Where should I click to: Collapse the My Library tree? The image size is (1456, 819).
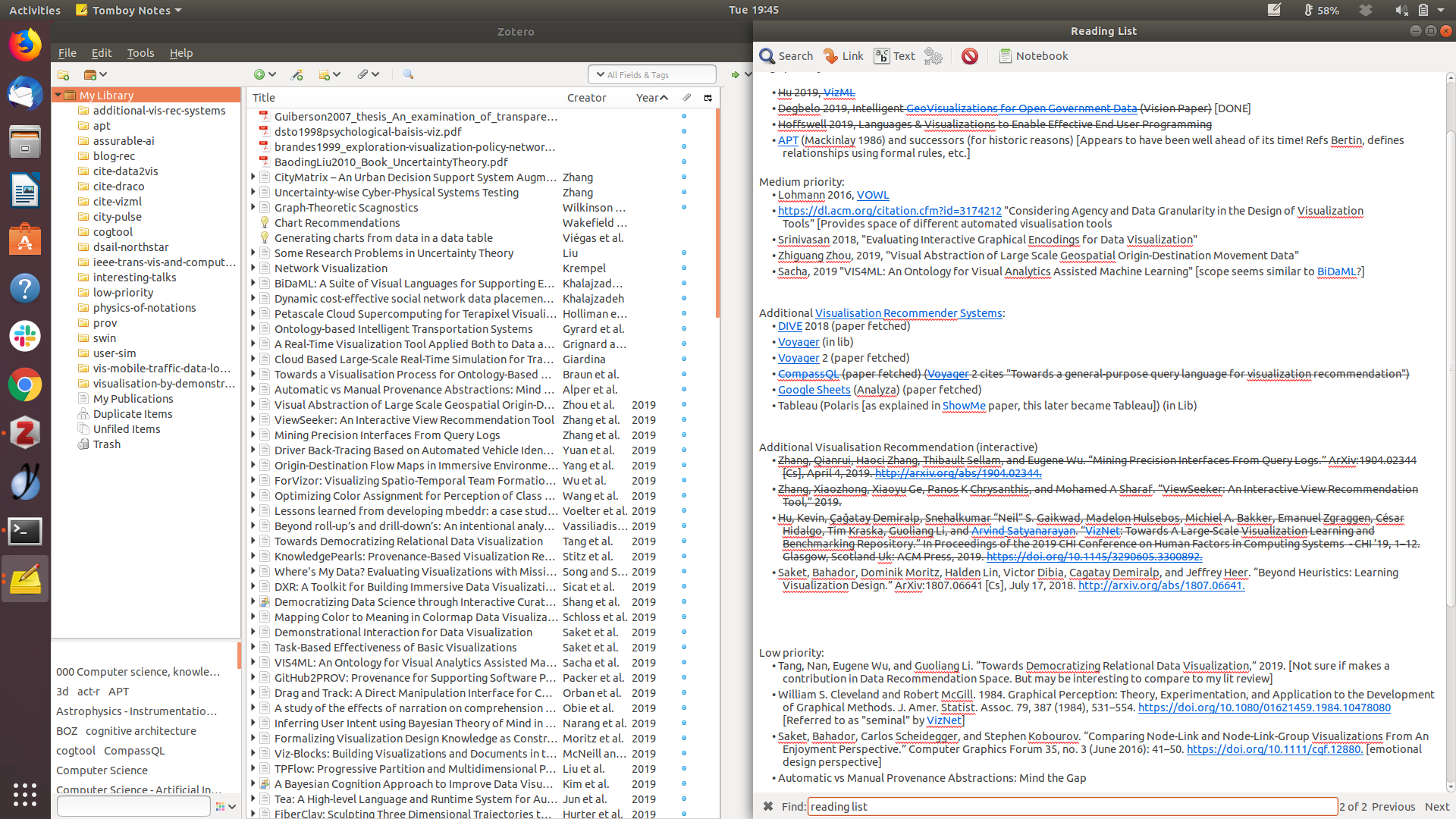(58, 96)
